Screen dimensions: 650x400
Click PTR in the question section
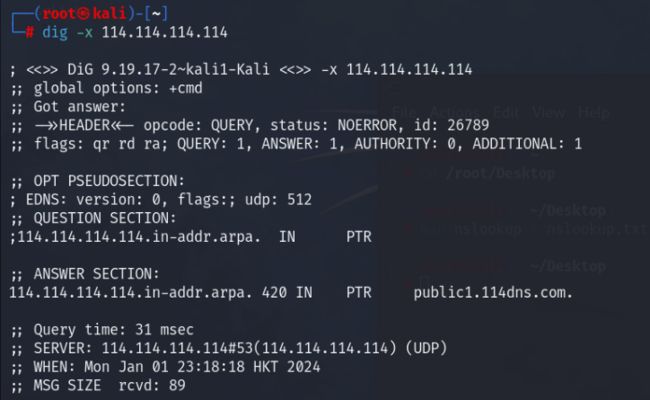[x=358, y=236]
